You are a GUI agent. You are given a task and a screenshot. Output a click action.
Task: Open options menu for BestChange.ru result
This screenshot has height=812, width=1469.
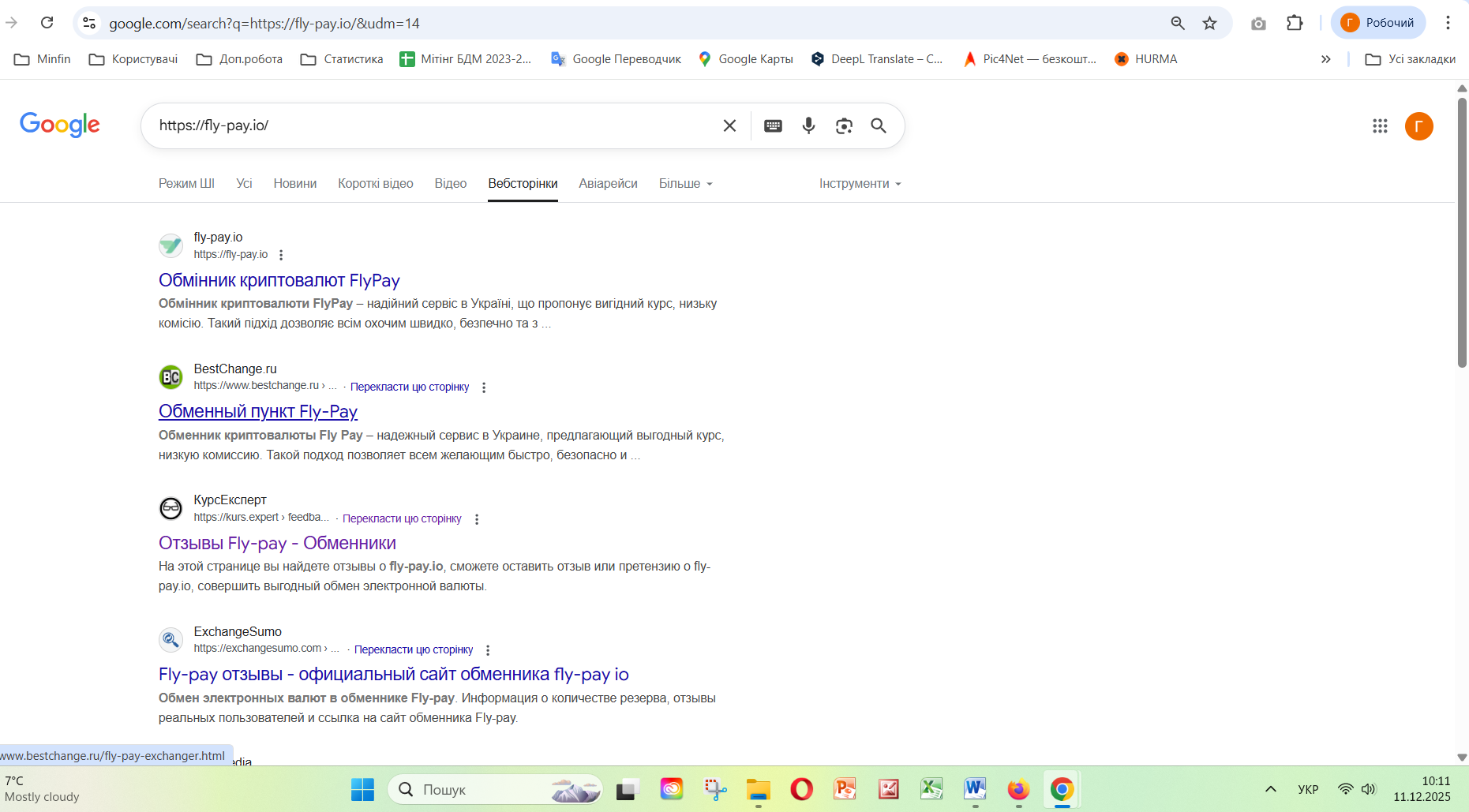tap(484, 387)
